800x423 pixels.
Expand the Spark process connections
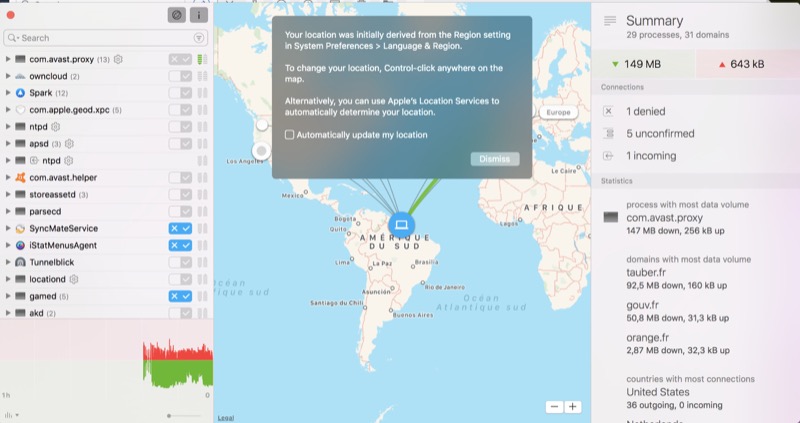pos(8,93)
